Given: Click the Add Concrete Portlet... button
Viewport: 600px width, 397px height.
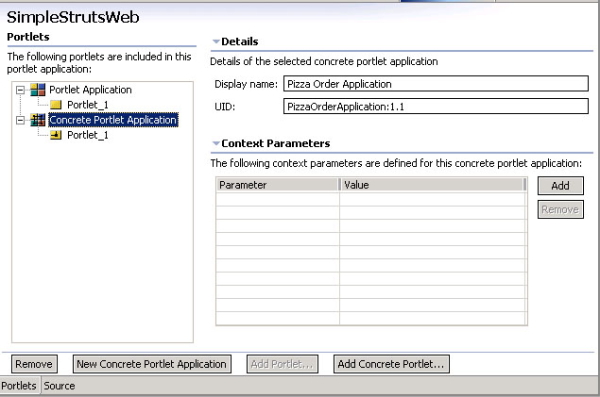Looking at the screenshot, I should coord(391,364).
